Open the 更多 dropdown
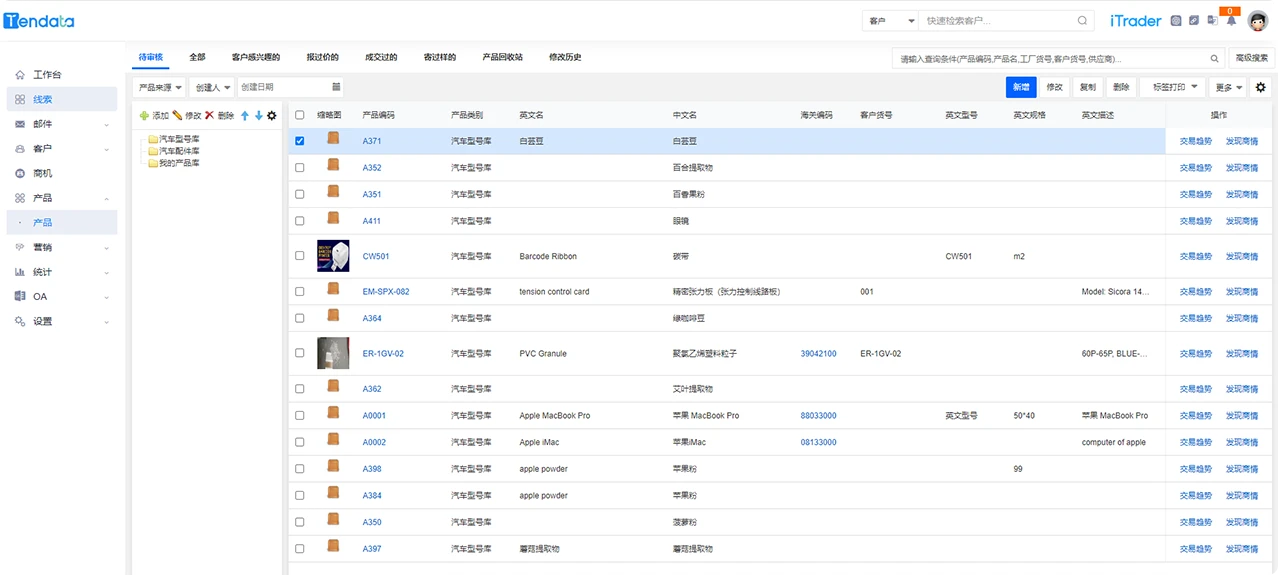The image size is (1278, 575). pyautogui.click(x=1228, y=88)
